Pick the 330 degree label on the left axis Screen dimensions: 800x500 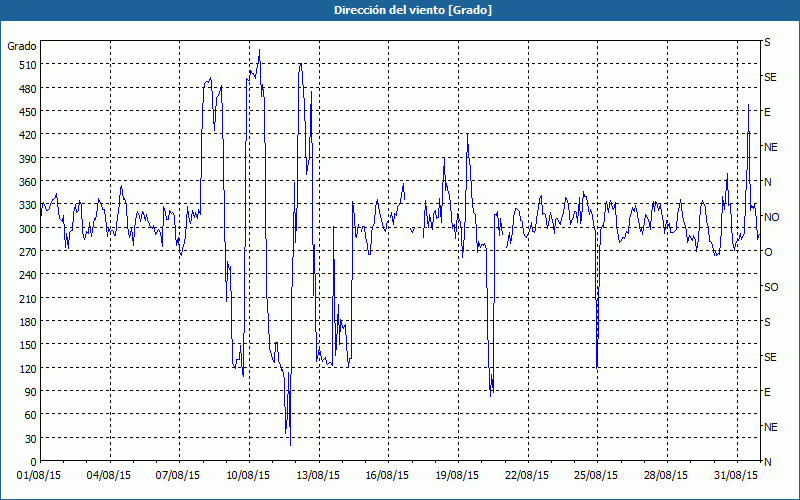tap(28, 205)
